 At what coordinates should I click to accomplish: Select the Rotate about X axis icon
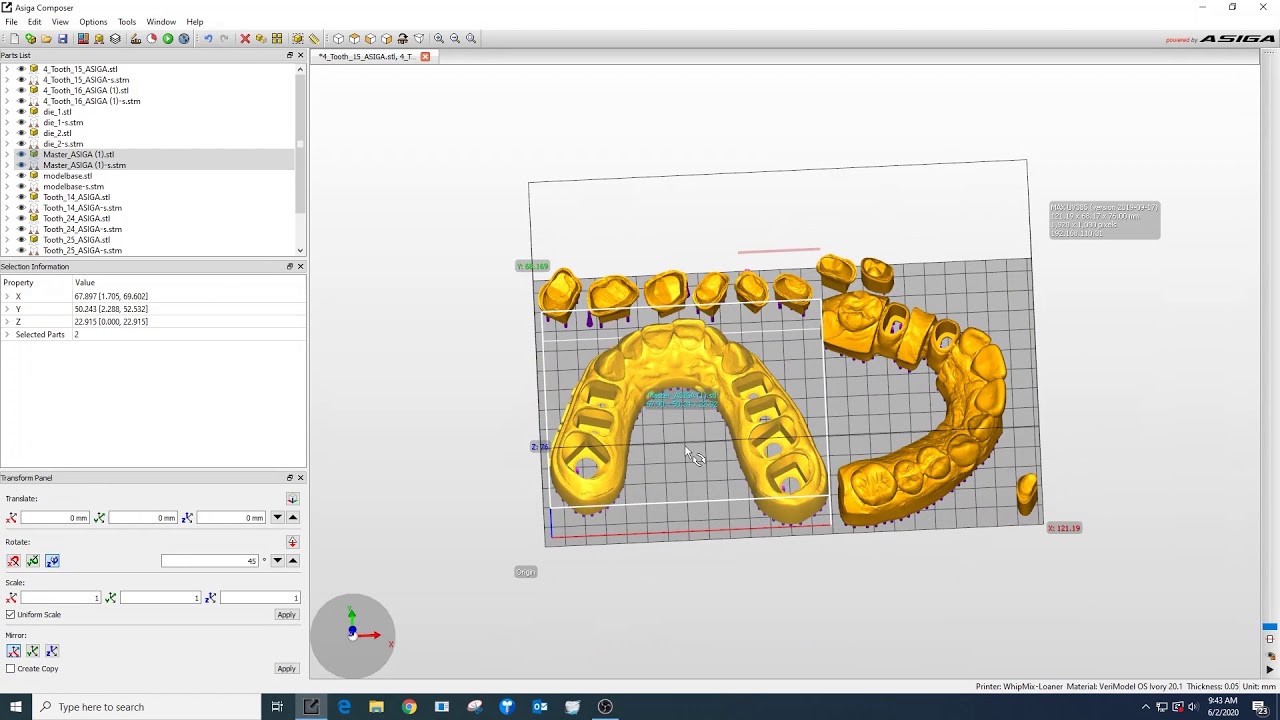pyautogui.click(x=13, y=561)
